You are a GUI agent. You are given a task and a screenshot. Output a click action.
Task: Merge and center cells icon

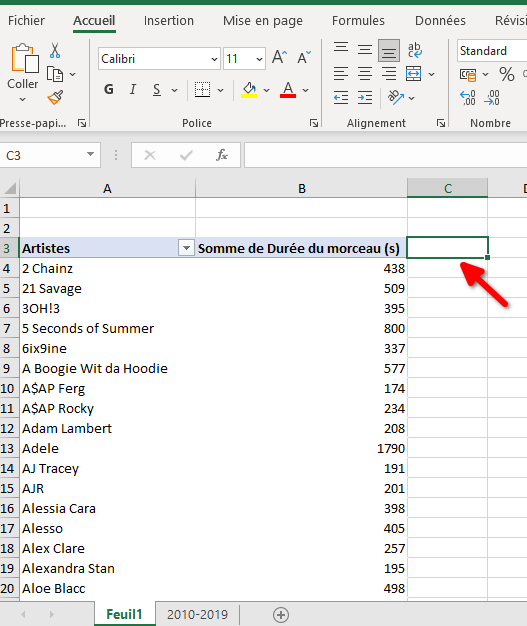click(x=414, y=74)
